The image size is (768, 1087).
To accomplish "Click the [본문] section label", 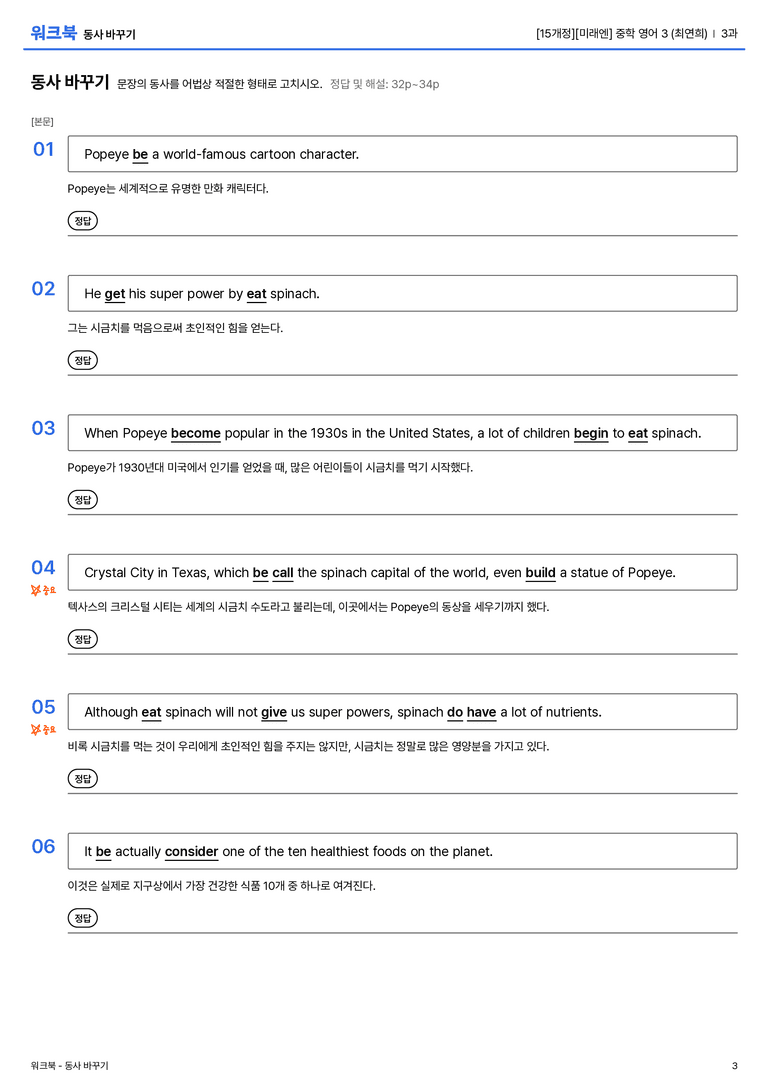I will (42, 121).
